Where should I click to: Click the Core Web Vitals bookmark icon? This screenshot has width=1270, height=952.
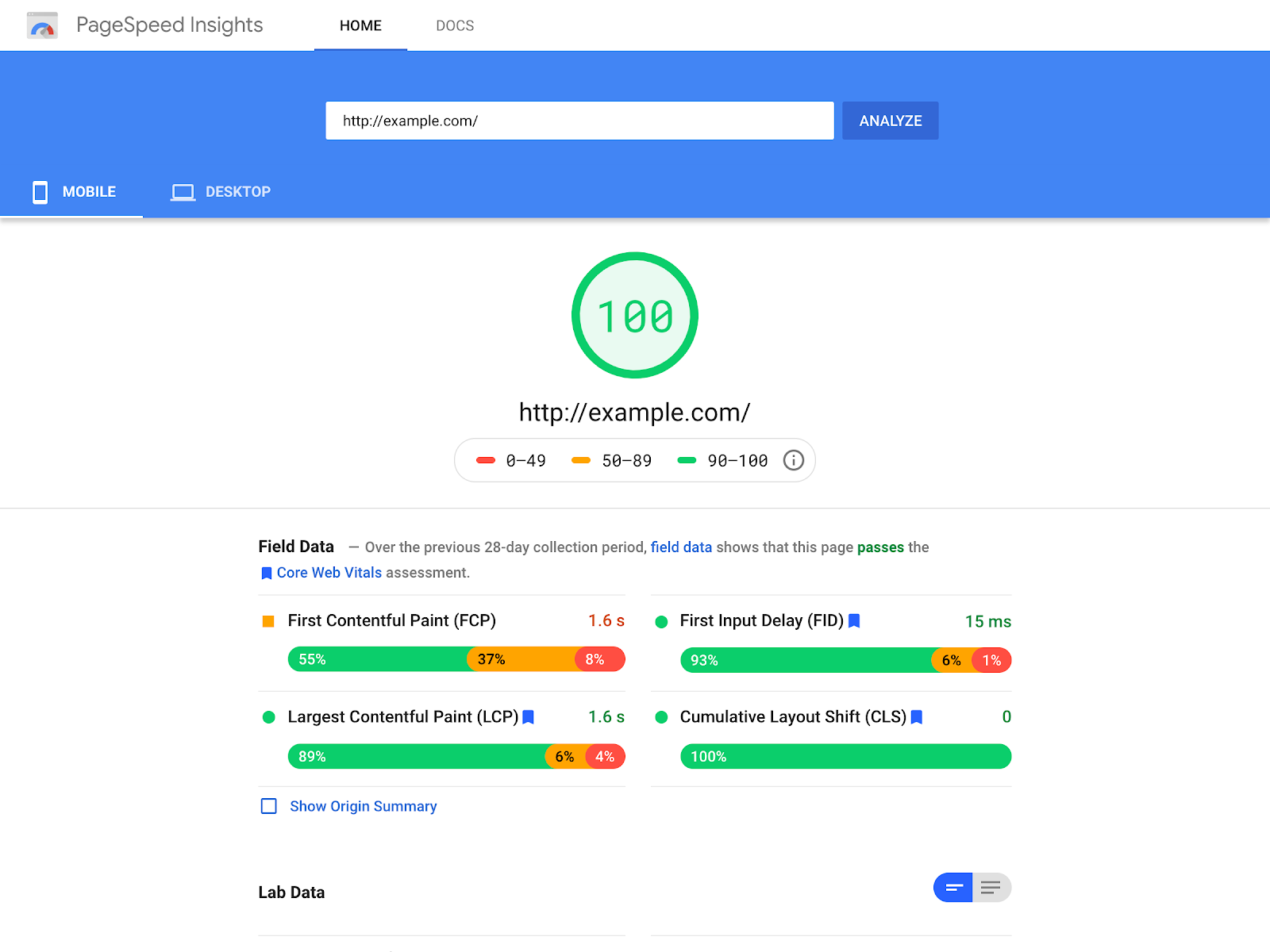point(267,573)
